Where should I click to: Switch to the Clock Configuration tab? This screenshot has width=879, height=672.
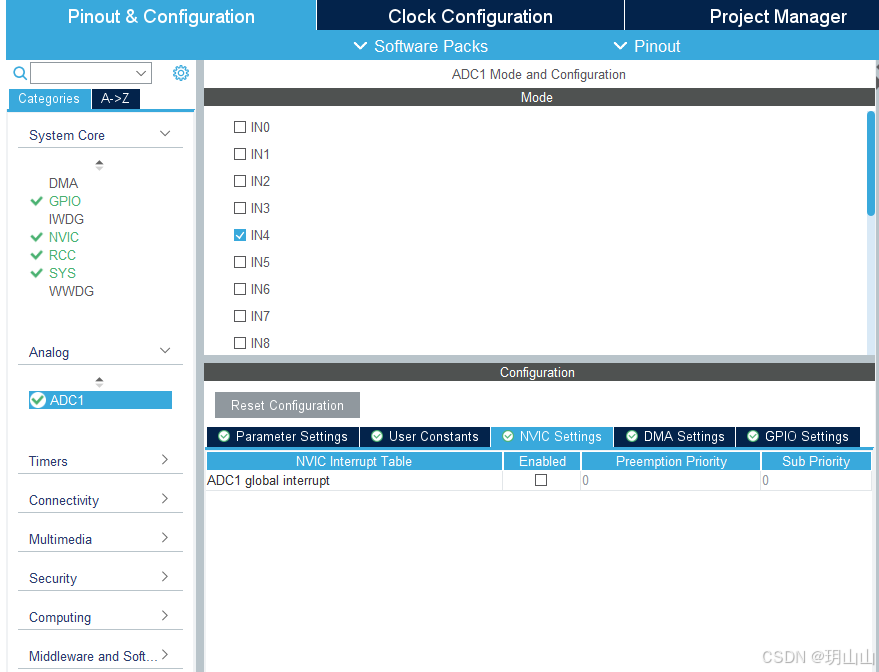(470, 16)
